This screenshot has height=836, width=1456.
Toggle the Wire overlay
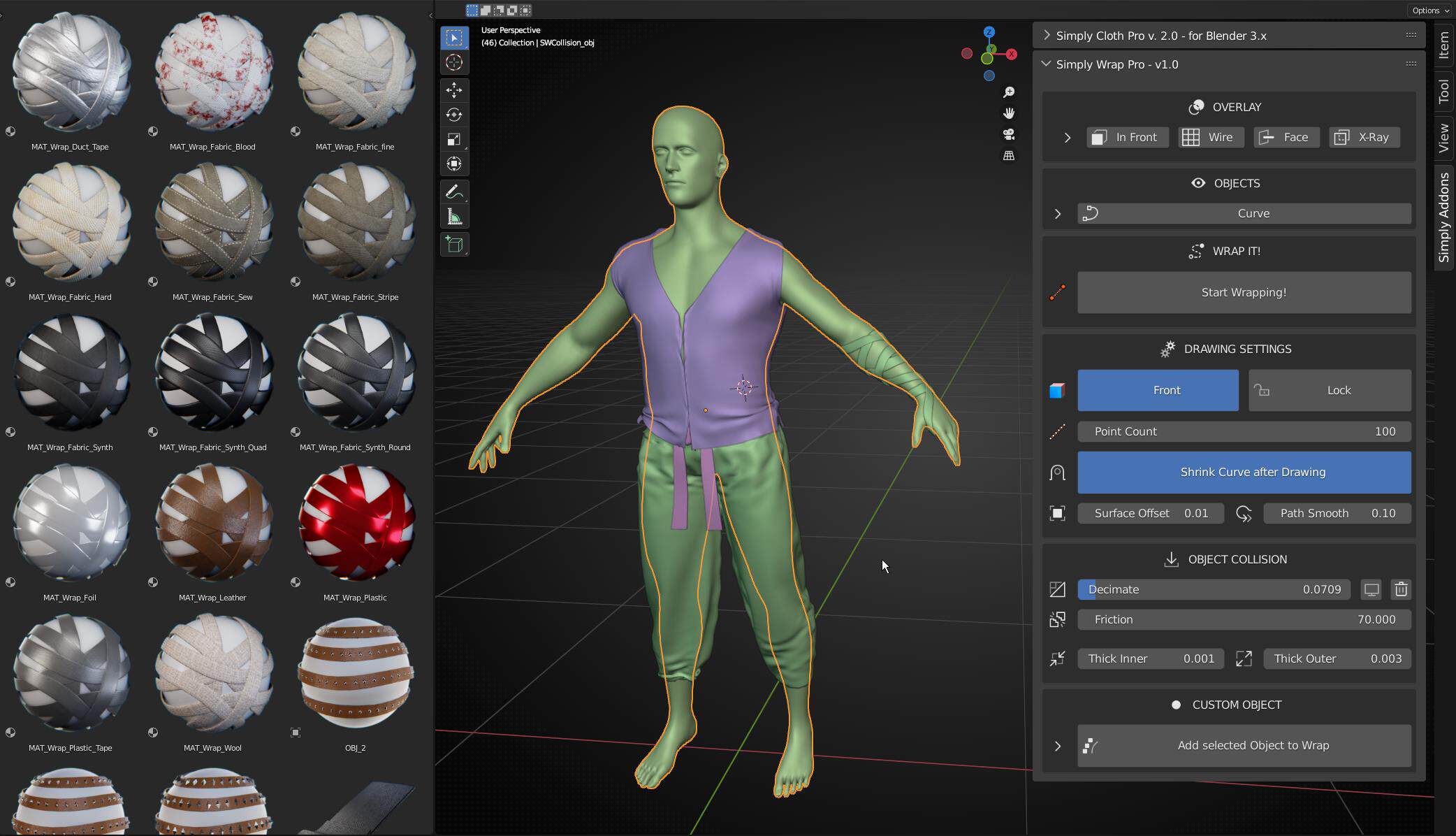pos(1211,138)
